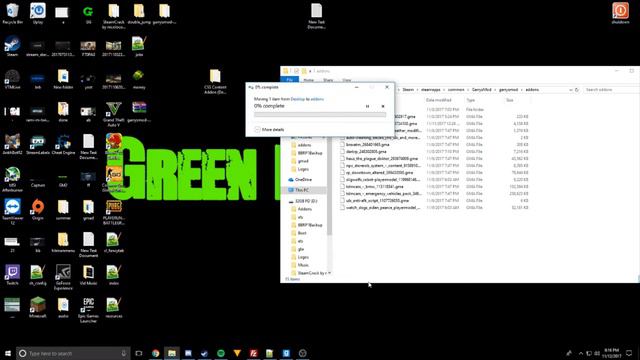Open FileZilla from the taskbar
Viewport: 640px width, 360px height.
pyautogui.click(x=253, y=353)
